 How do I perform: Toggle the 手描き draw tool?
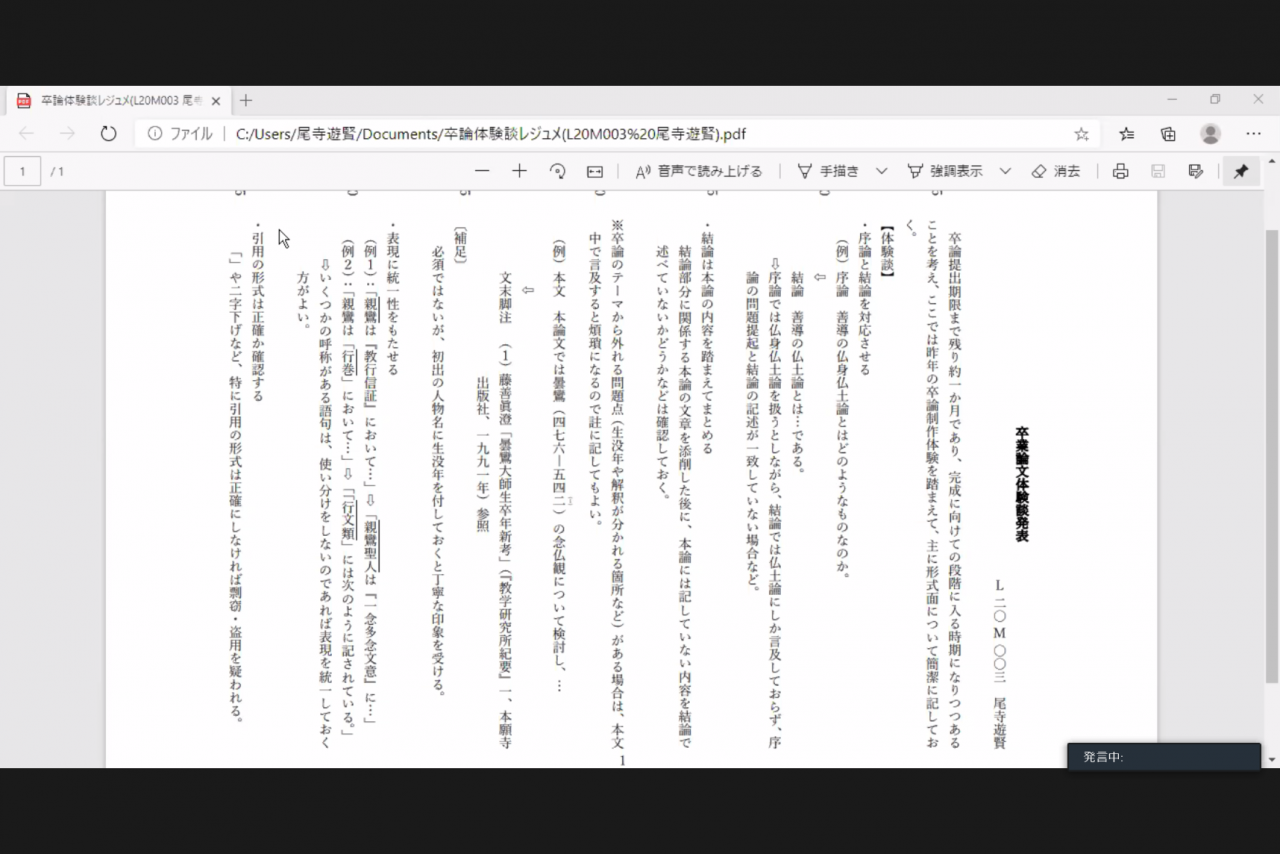829,171
